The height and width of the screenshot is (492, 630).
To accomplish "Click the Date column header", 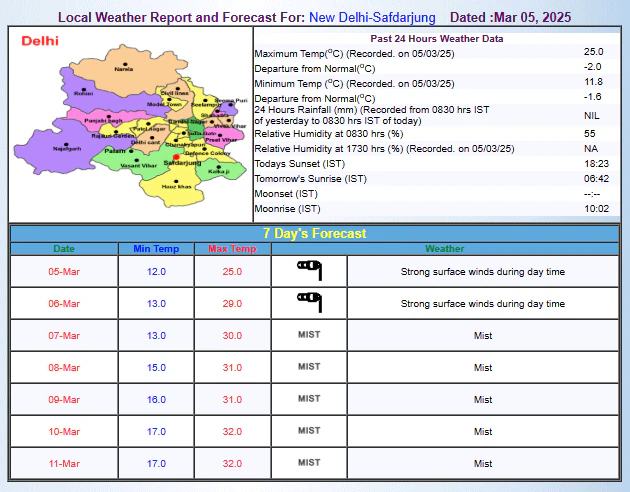I will pyautogui.click(x=63, y=248).
